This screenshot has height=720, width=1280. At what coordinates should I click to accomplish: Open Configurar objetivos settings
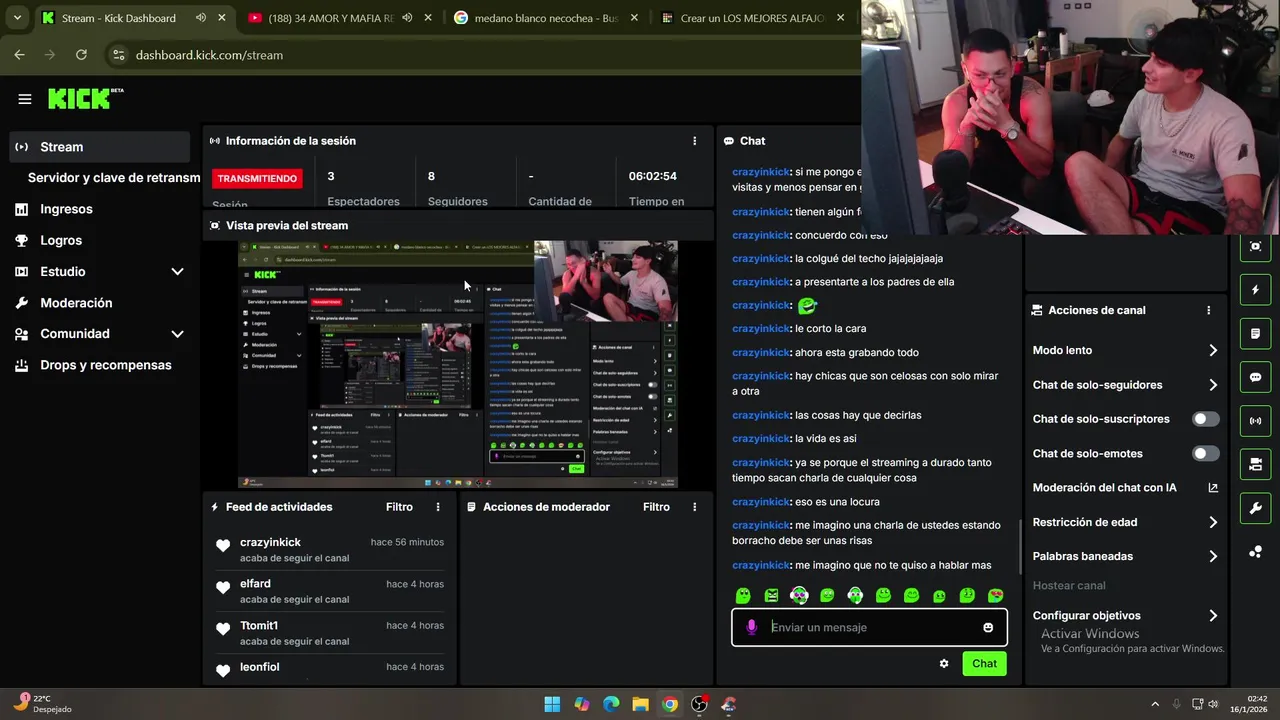[1126, 616]
